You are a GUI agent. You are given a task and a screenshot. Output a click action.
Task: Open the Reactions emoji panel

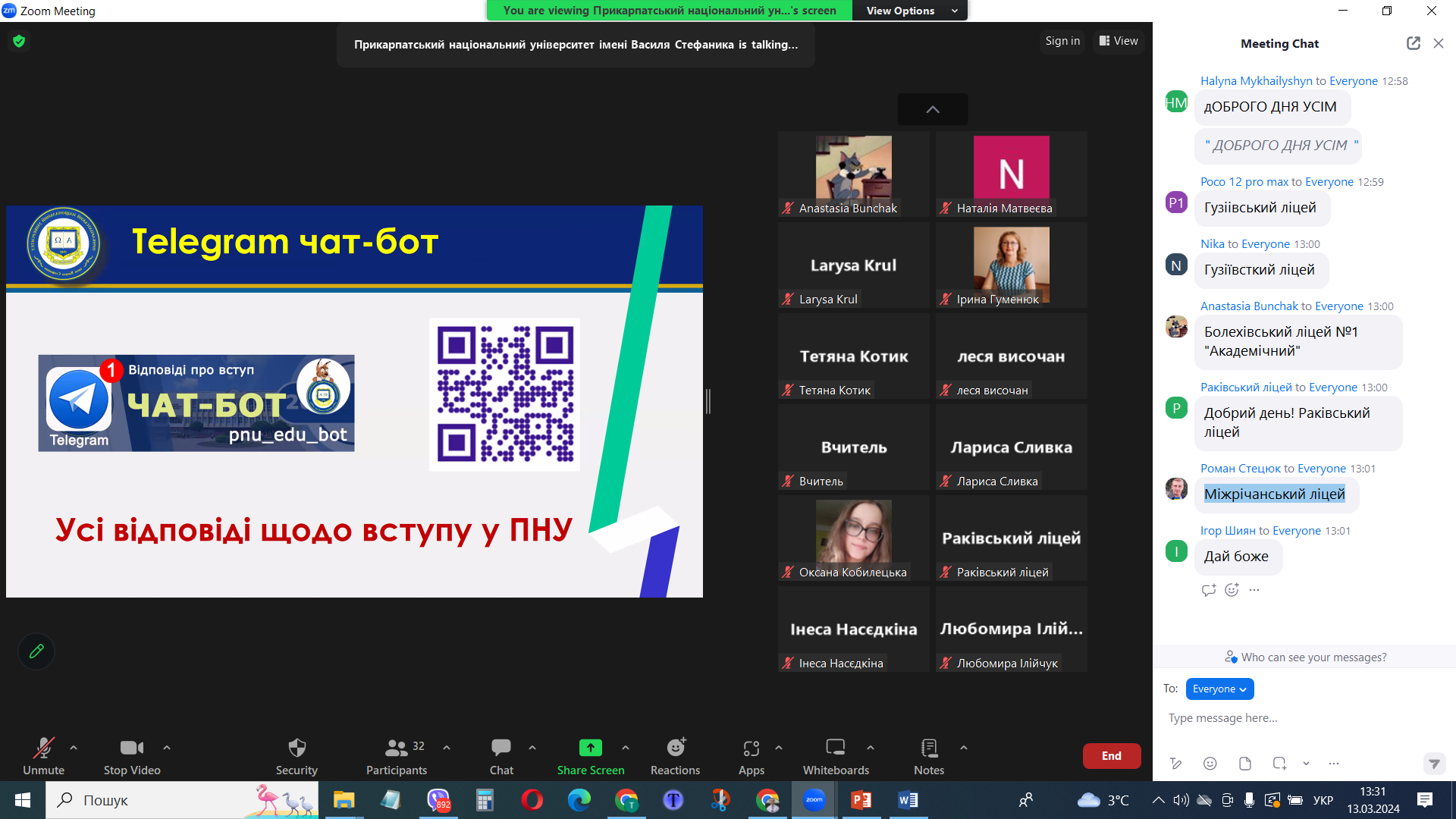pyautogui.click(x=675, y=748)
